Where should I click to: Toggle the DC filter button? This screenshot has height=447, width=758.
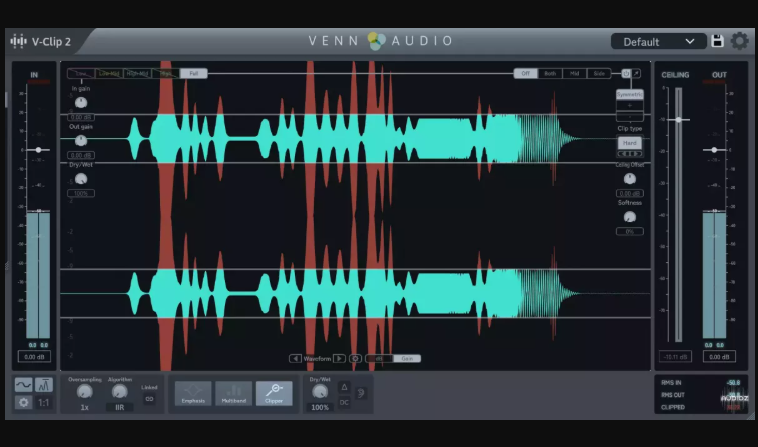tap(344, 402)
